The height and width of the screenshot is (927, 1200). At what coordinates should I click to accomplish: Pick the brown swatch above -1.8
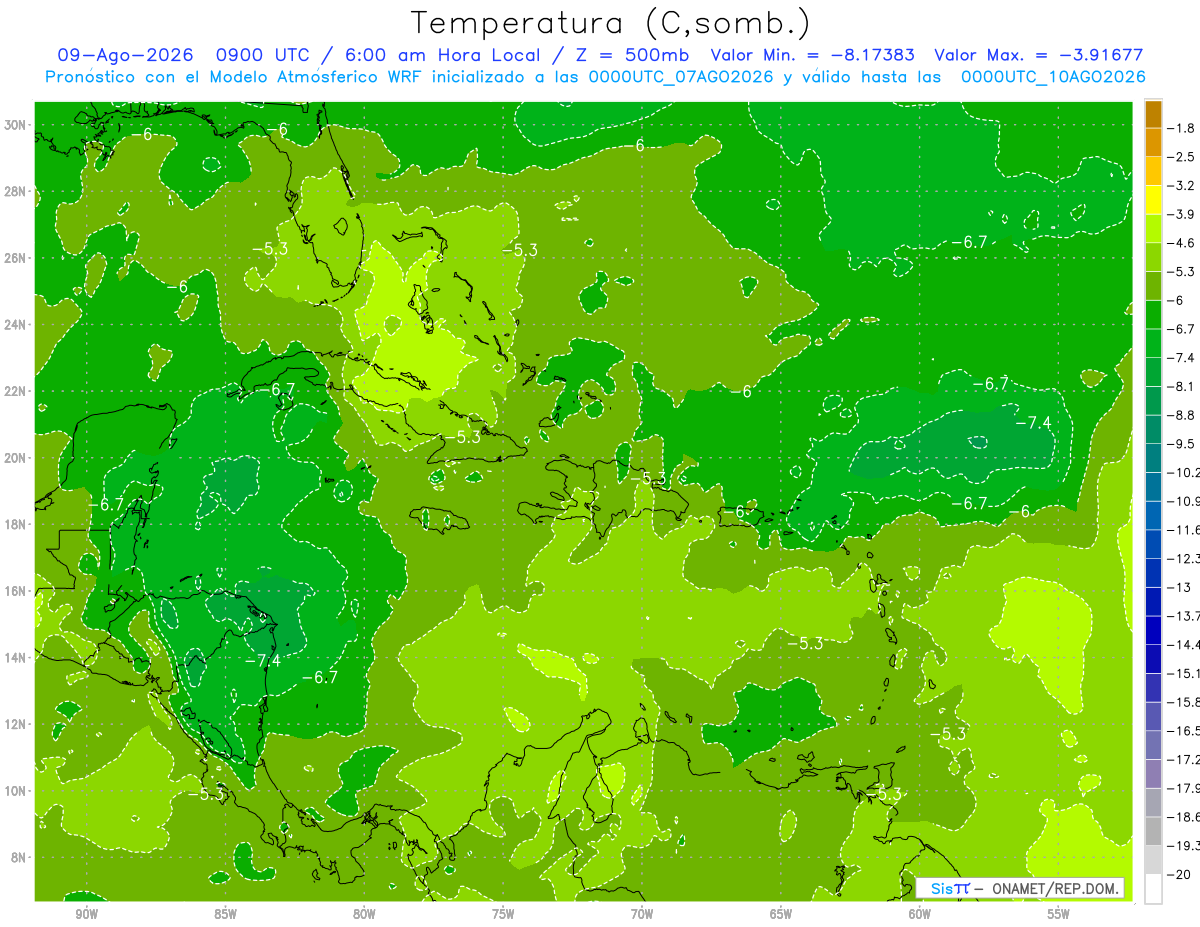point(1153,114)
